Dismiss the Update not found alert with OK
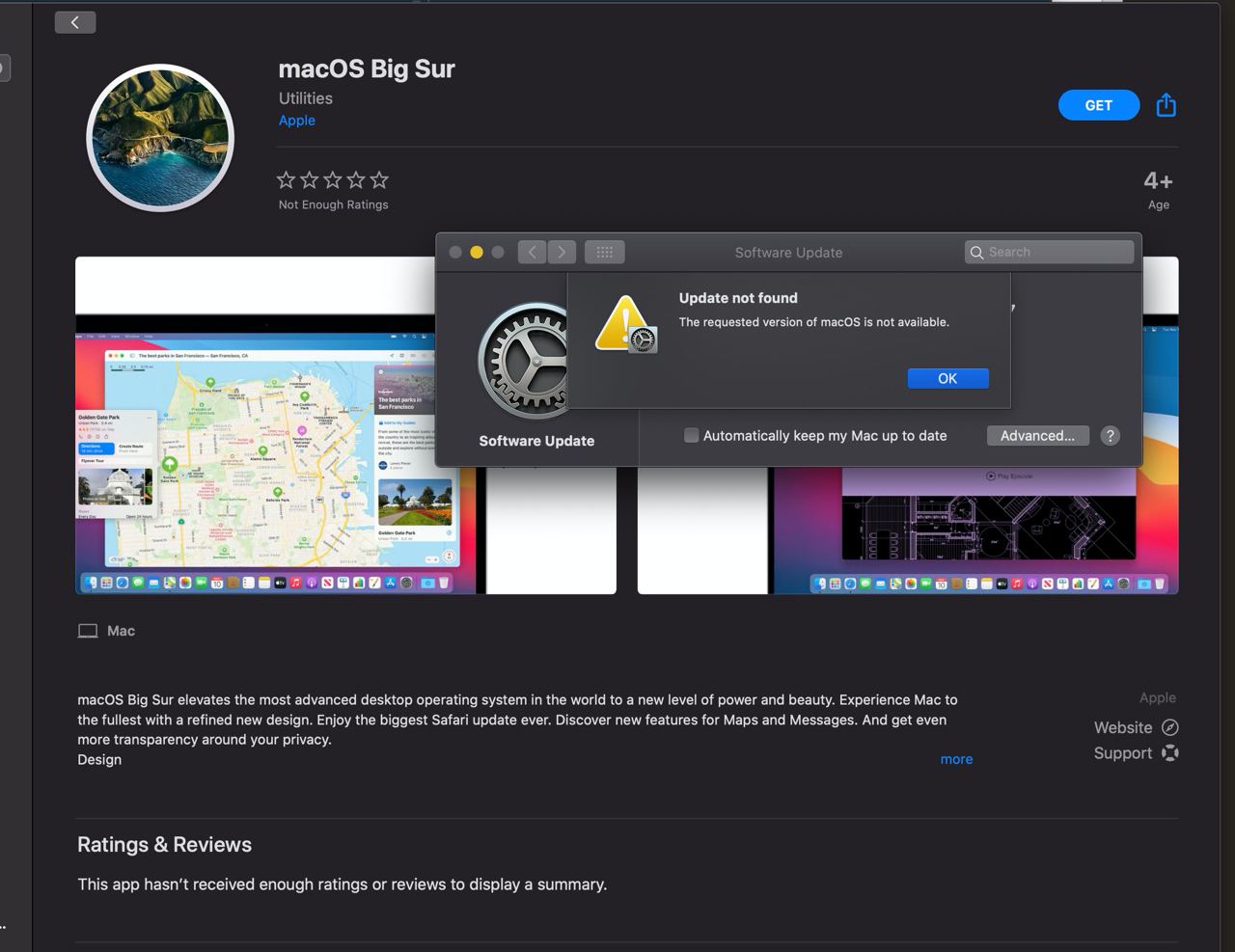 (x=947, y=378)
